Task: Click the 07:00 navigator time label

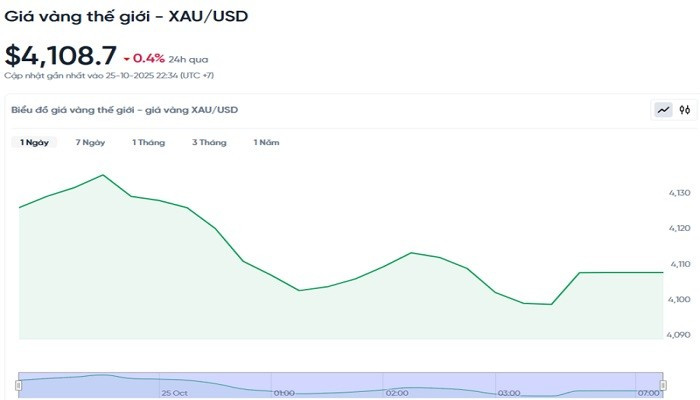Action: (647, 393)
